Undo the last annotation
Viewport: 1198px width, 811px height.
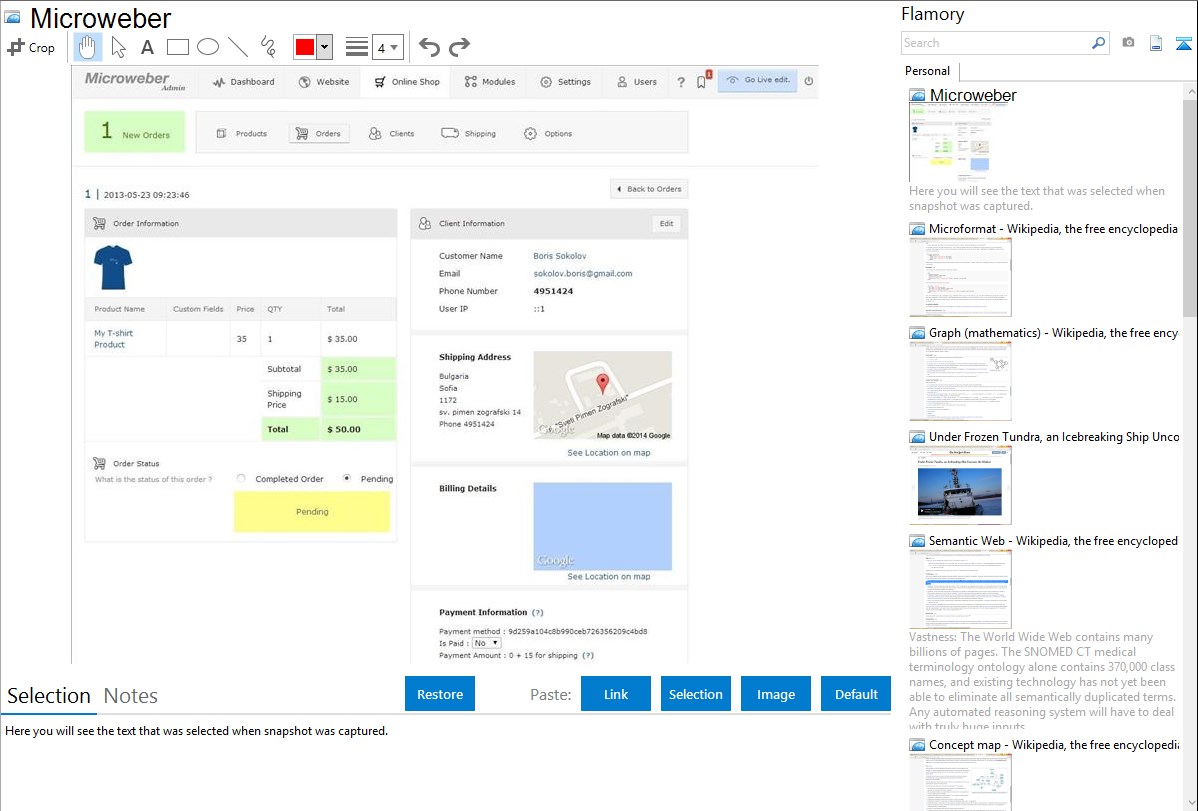tap(429, 47)
